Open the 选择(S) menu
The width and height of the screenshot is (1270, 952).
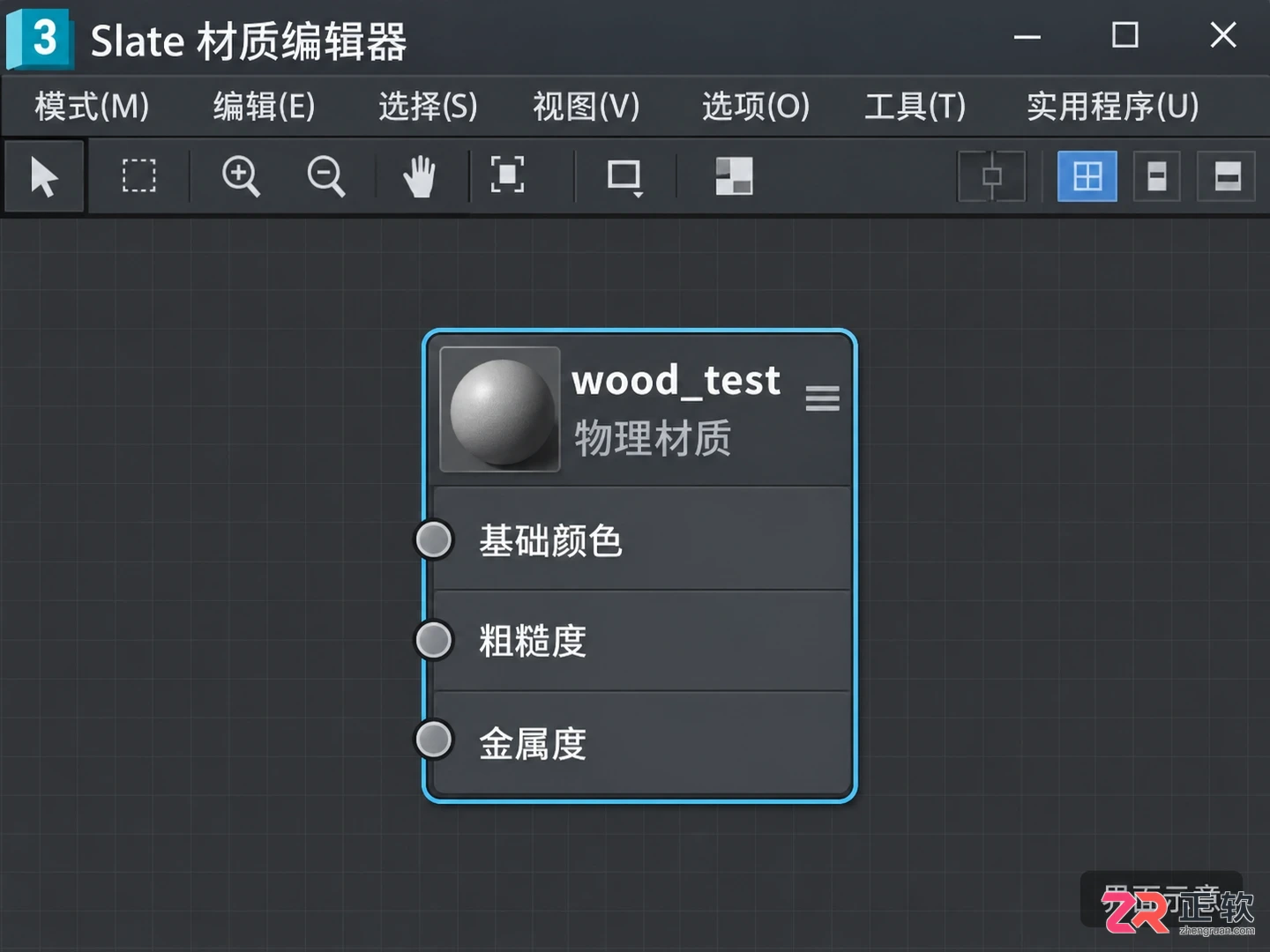pos(428,107)
